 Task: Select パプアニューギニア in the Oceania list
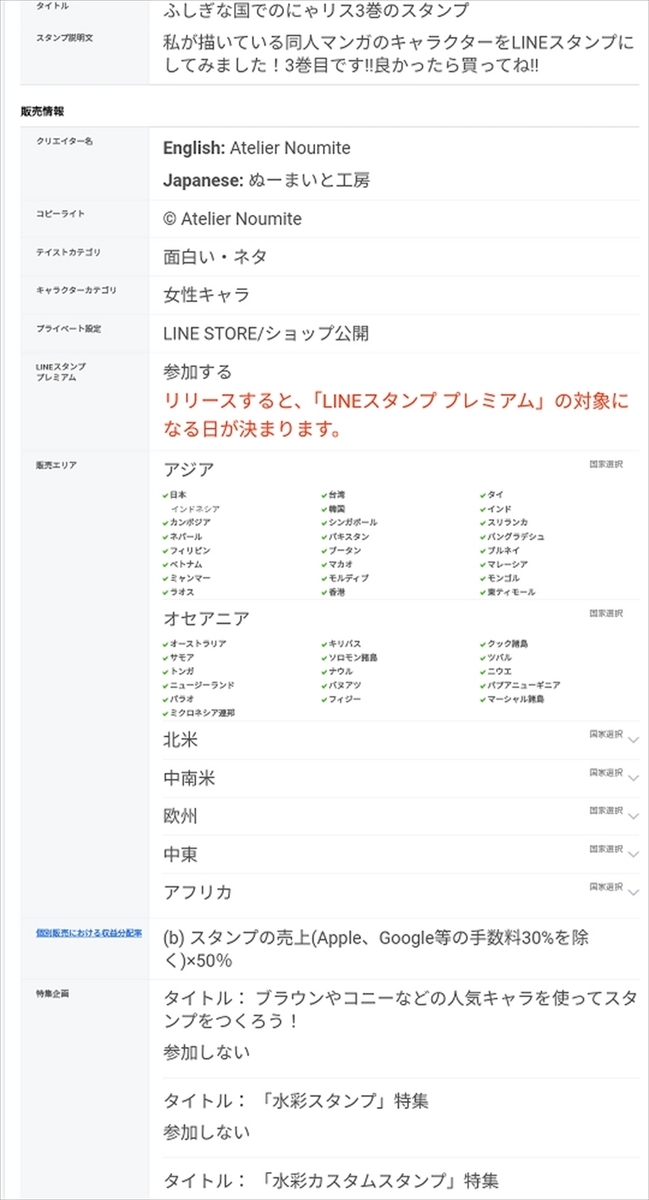520,686
